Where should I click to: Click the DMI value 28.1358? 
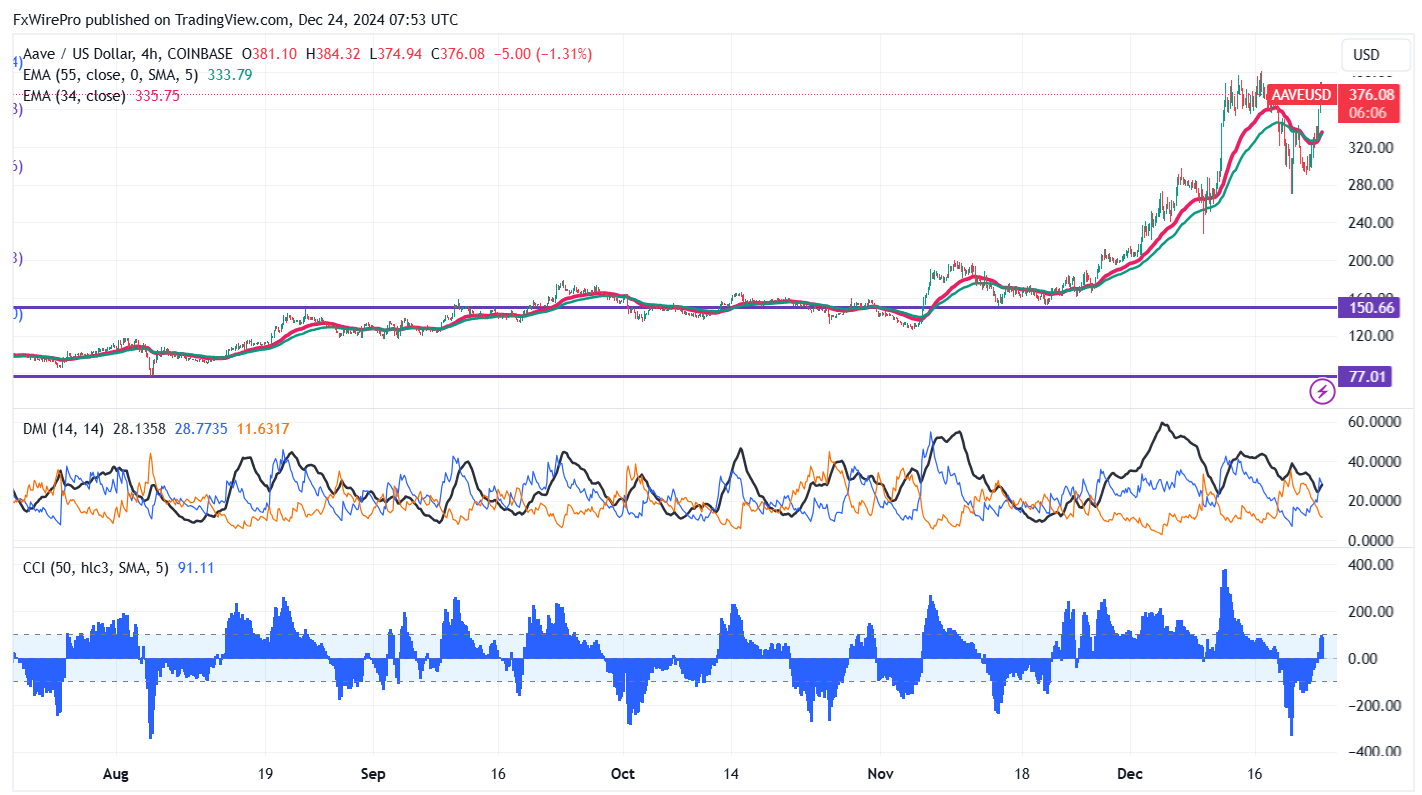tap(140, 429)
